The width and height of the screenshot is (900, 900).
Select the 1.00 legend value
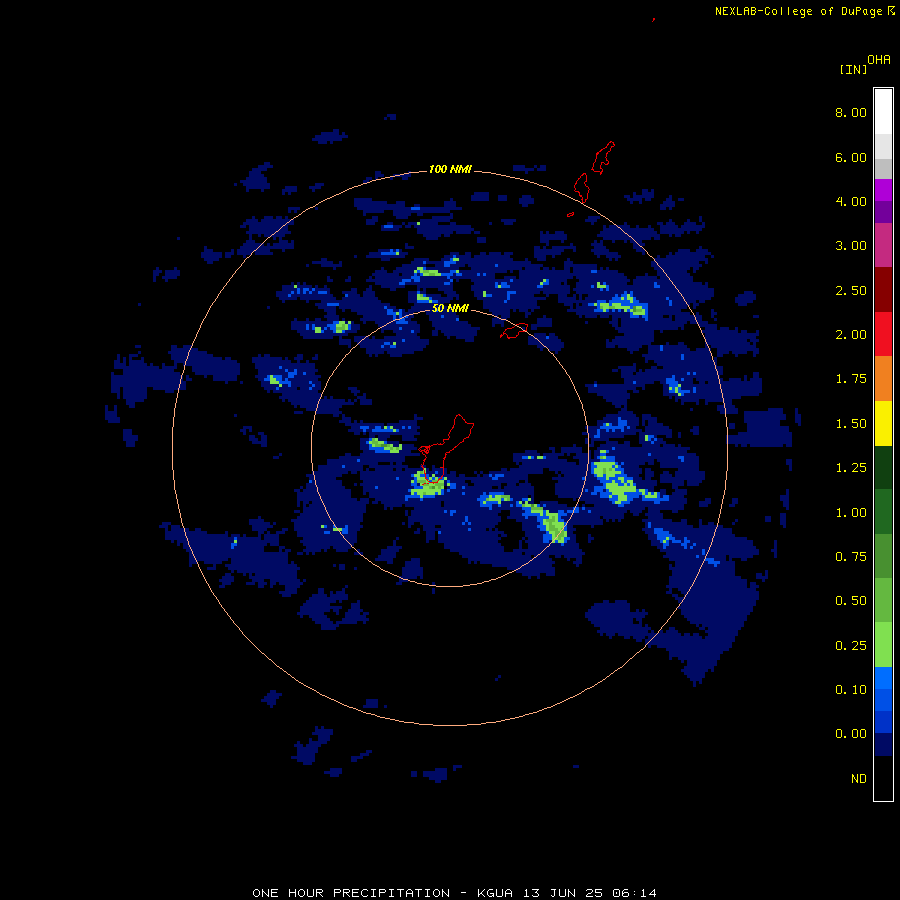[x=851, y=513]
